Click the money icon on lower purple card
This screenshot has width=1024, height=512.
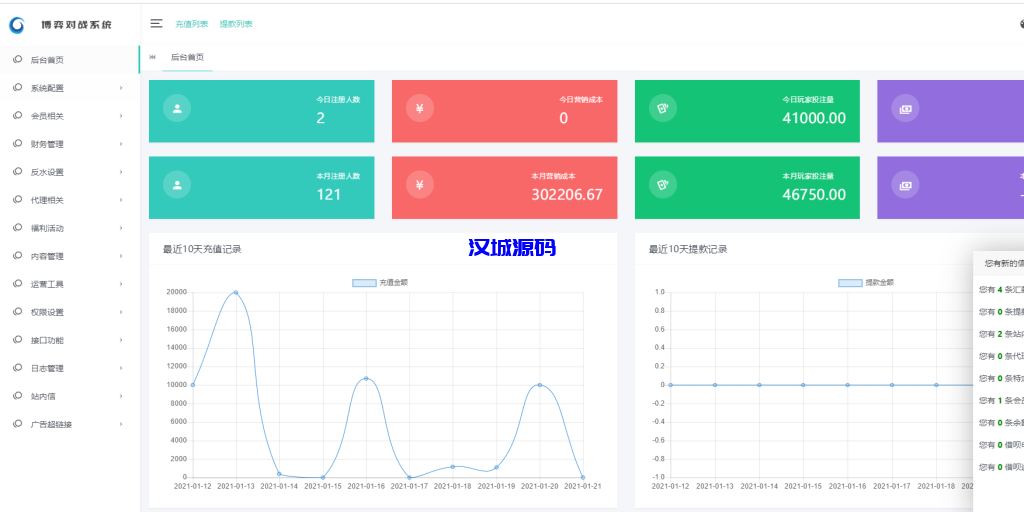point(905,185)
